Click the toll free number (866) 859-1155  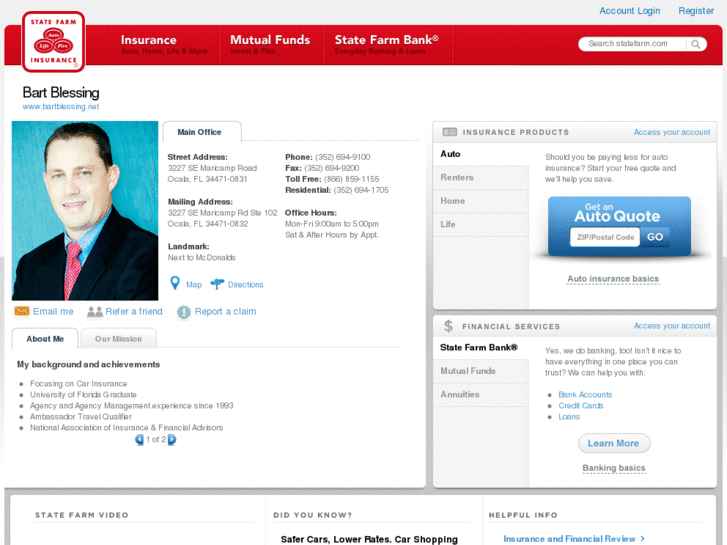coord(351,180)
